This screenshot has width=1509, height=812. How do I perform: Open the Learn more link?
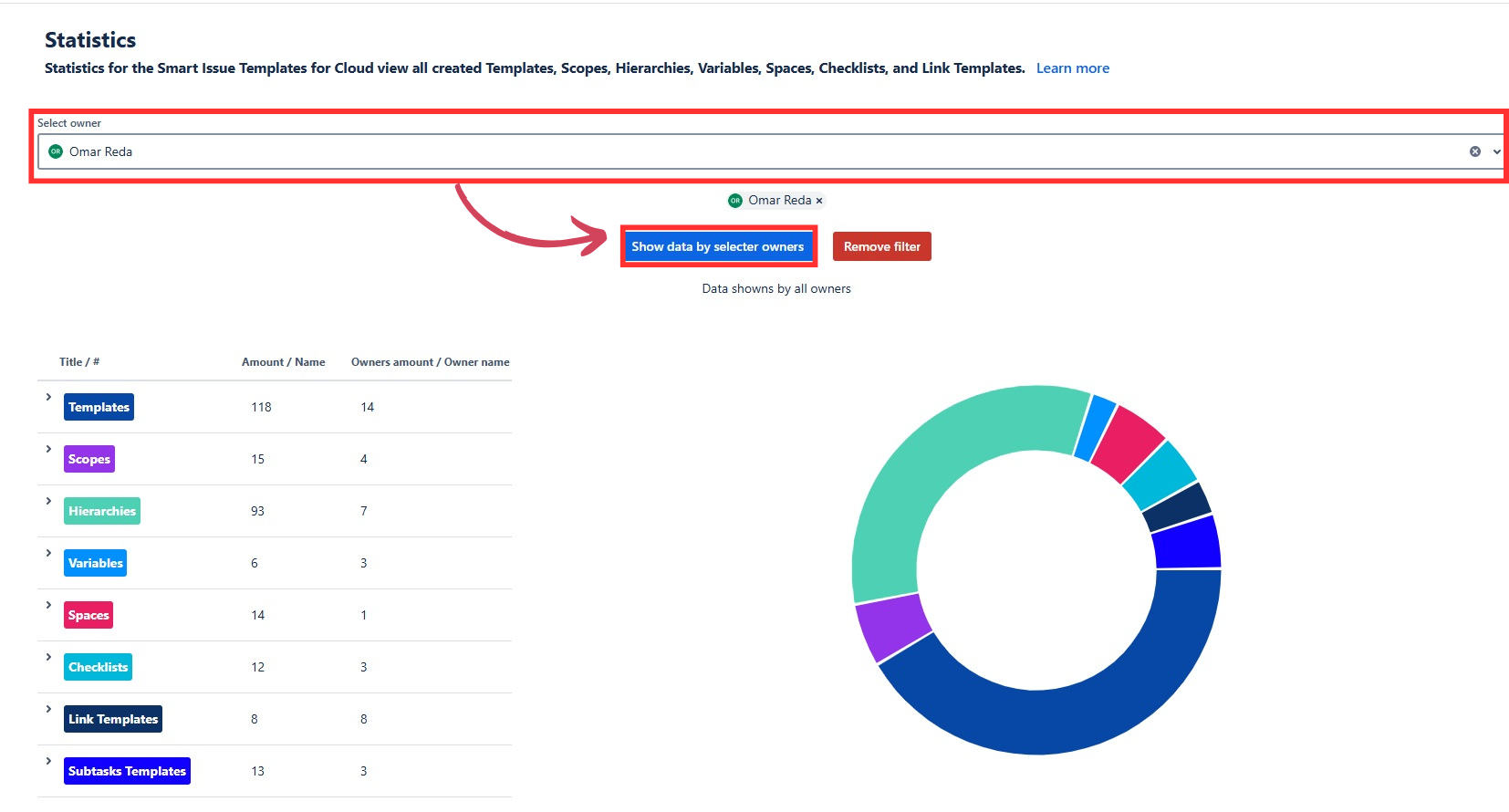1072,68
